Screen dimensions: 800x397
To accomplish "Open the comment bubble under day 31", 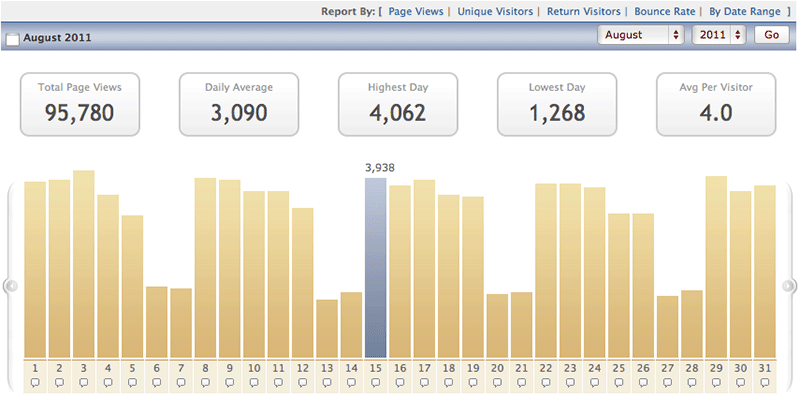I will point(765,382).
